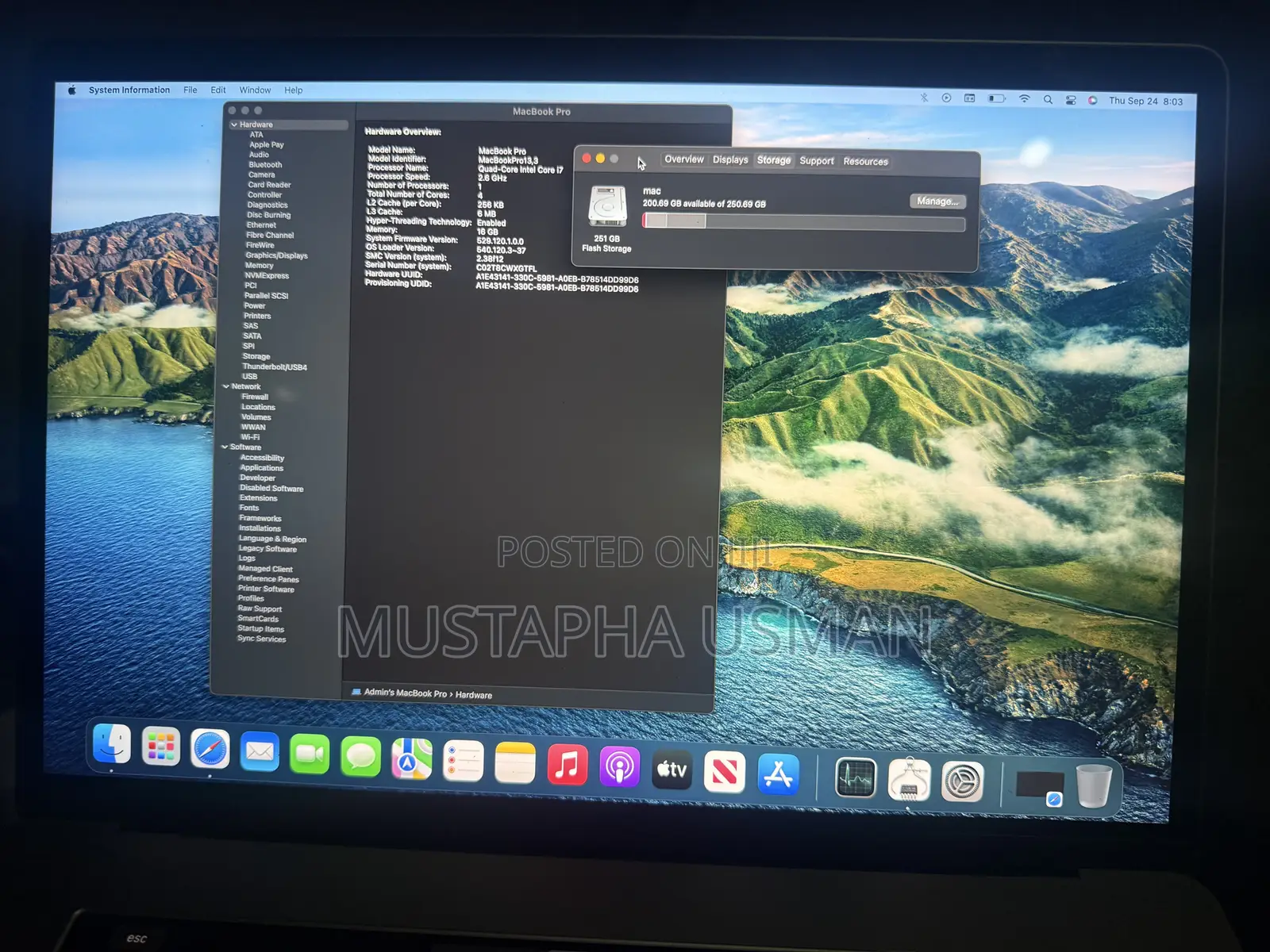Select Graphics/Displays in the sidebar
The height and width of the screenshot is (952, 1270).
click(x=276, y=255)
